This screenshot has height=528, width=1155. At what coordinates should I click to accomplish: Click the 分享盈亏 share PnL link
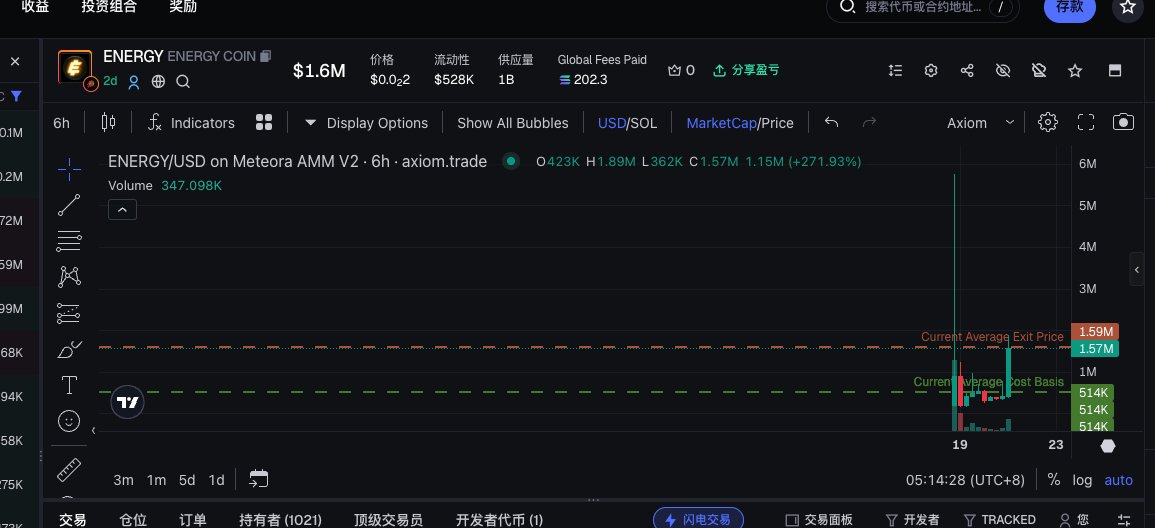[746, 71]
